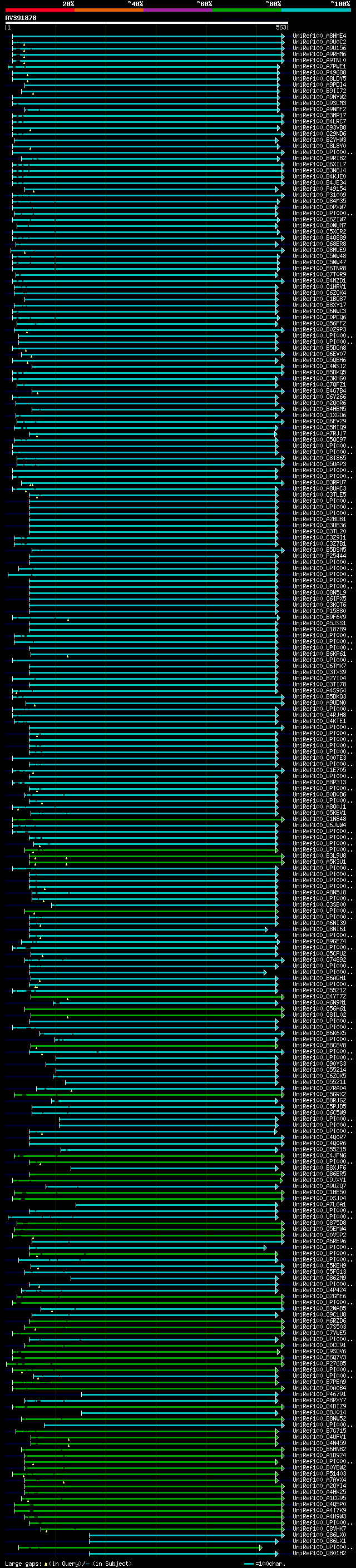Open UniRef100_Q56A61 hit label

coord(319,1008)
